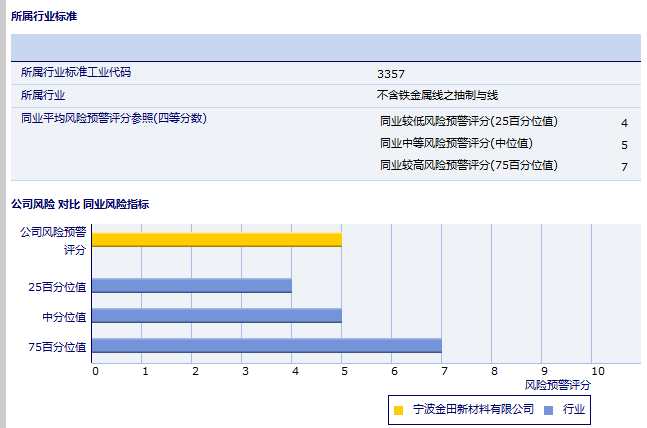Select the industry code value 3357
The height and width of the screenshot is (428, 647).
(x=391, y=73)
